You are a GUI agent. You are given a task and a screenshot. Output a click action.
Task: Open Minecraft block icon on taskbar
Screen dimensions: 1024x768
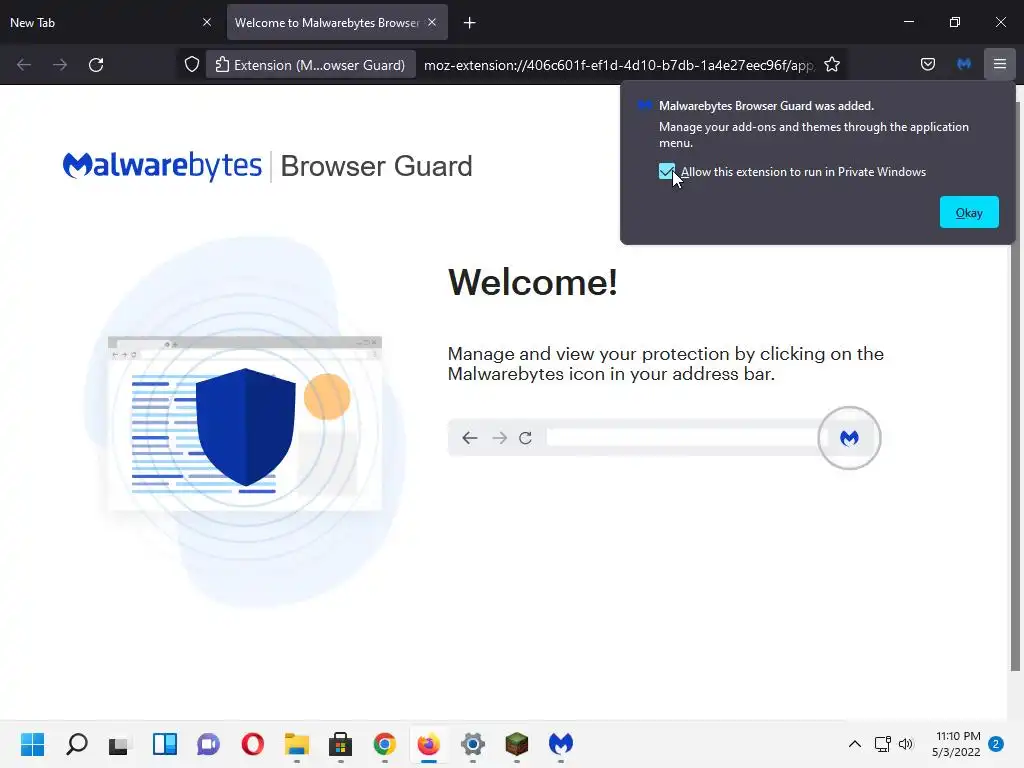[517, 744]
